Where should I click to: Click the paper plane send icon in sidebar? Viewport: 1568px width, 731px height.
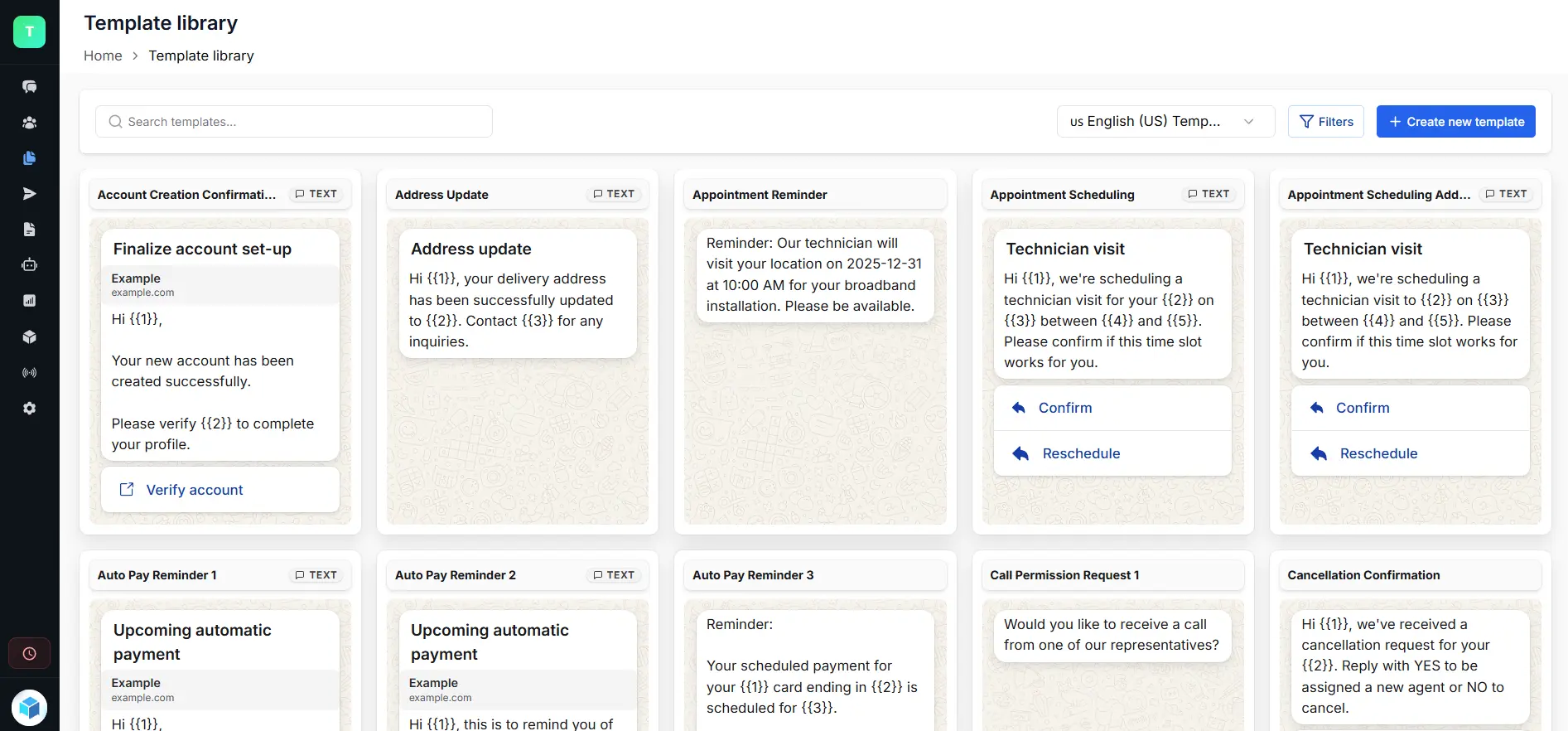pos(29,194)
